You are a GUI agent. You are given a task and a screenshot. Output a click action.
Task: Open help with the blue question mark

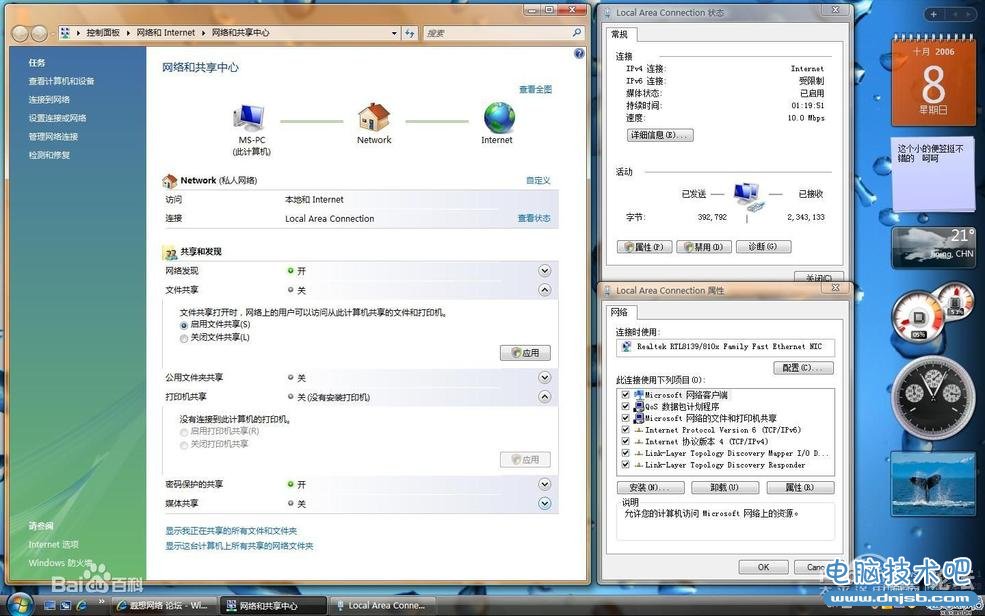[x=579, y=54]
